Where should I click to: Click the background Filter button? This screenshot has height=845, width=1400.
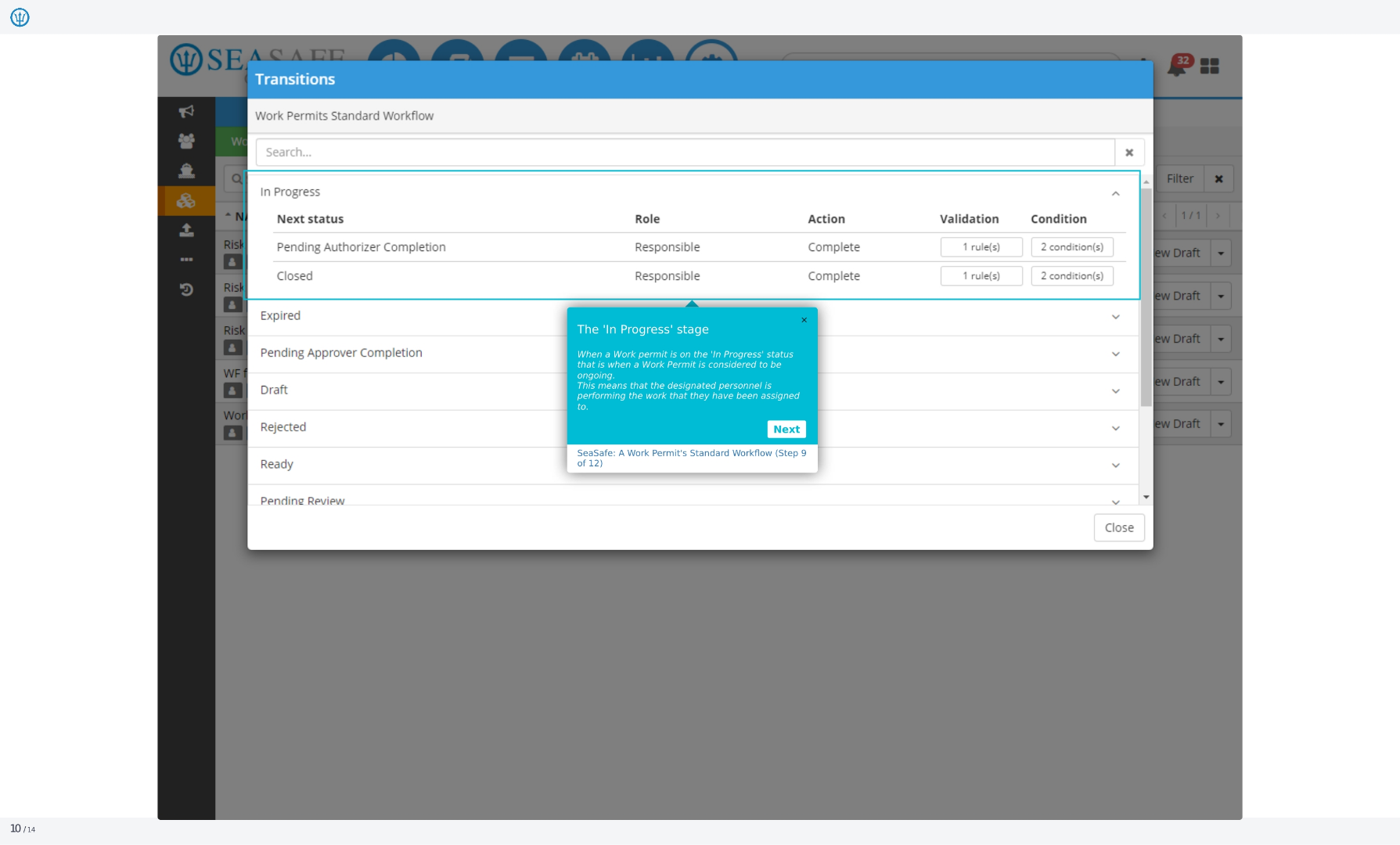[x=1180, y=179]
